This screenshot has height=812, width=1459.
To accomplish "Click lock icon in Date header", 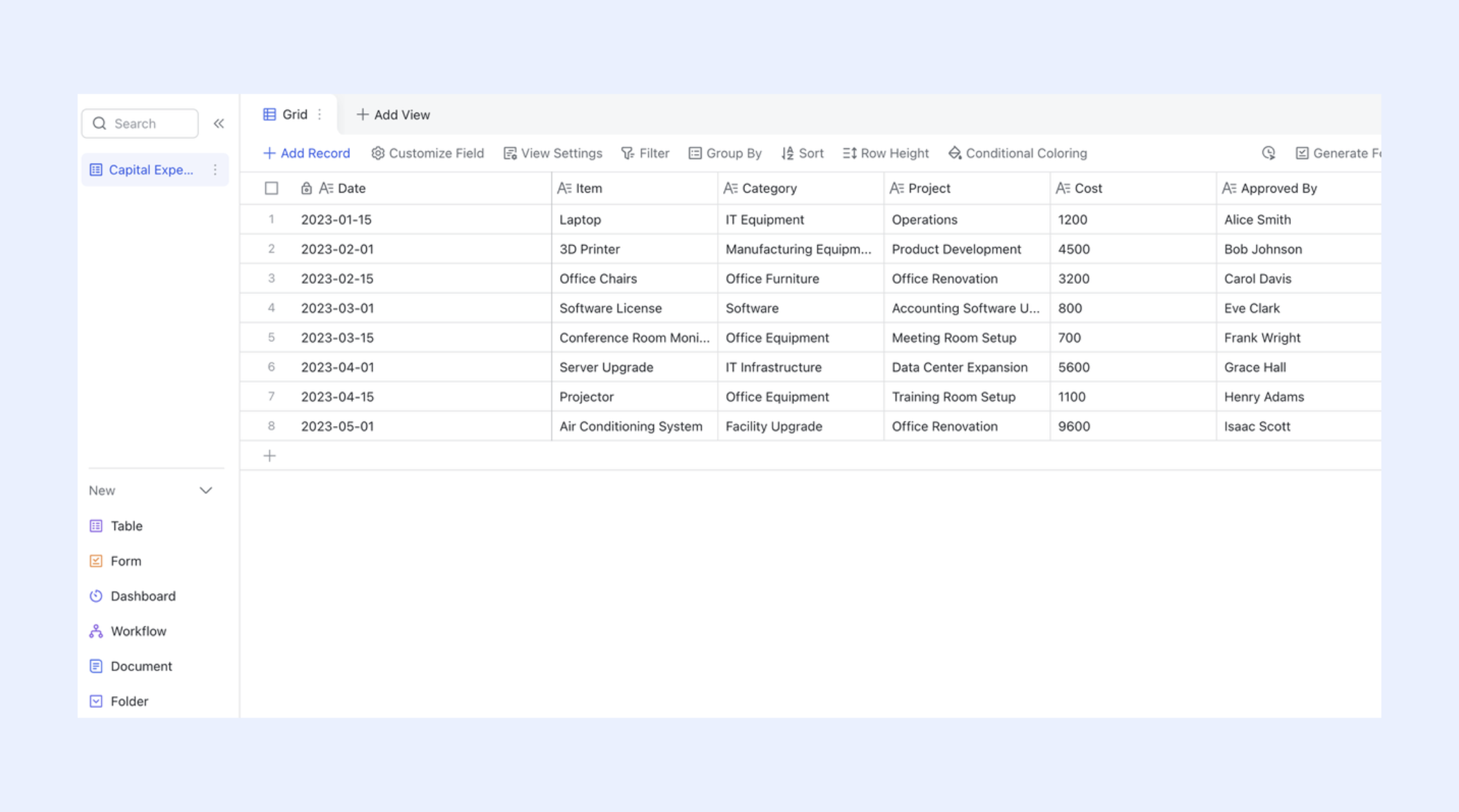I will click(x=307, y=188).
